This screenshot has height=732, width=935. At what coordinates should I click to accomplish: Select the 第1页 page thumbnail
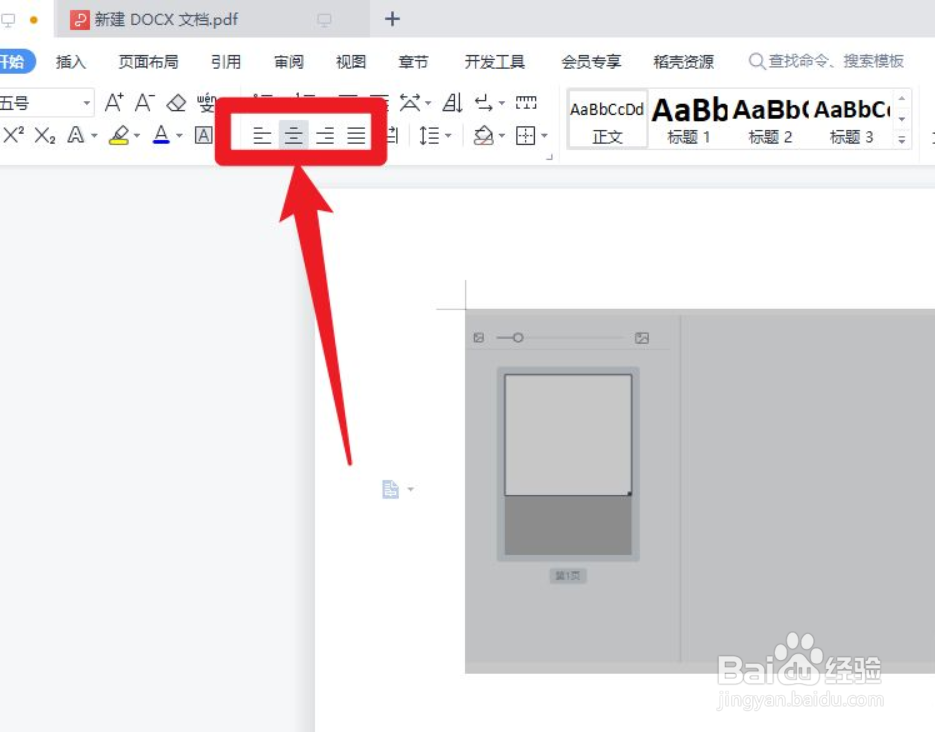[x=566, y=575]
